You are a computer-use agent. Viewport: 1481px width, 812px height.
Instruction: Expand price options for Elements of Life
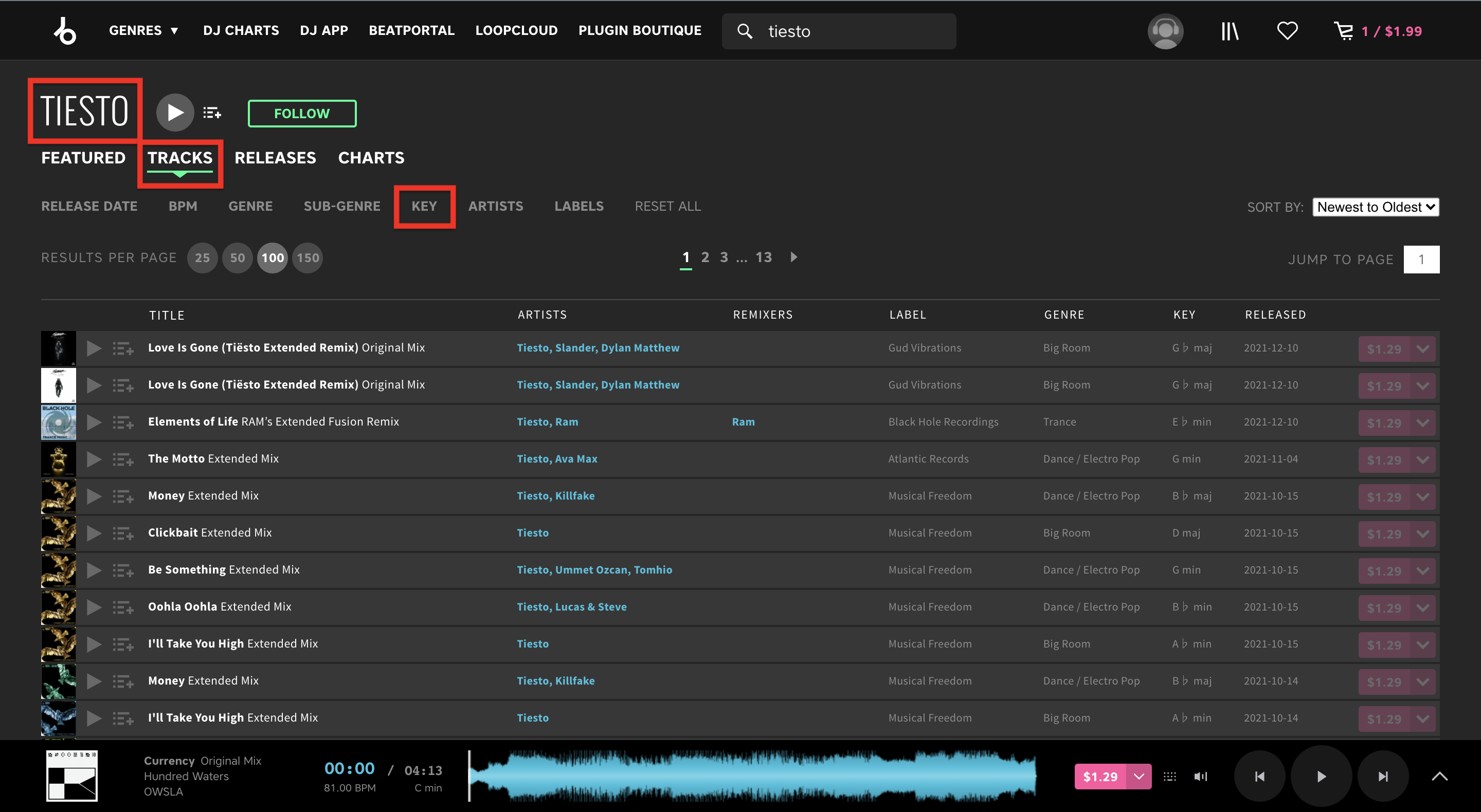tap(1423, 423)
